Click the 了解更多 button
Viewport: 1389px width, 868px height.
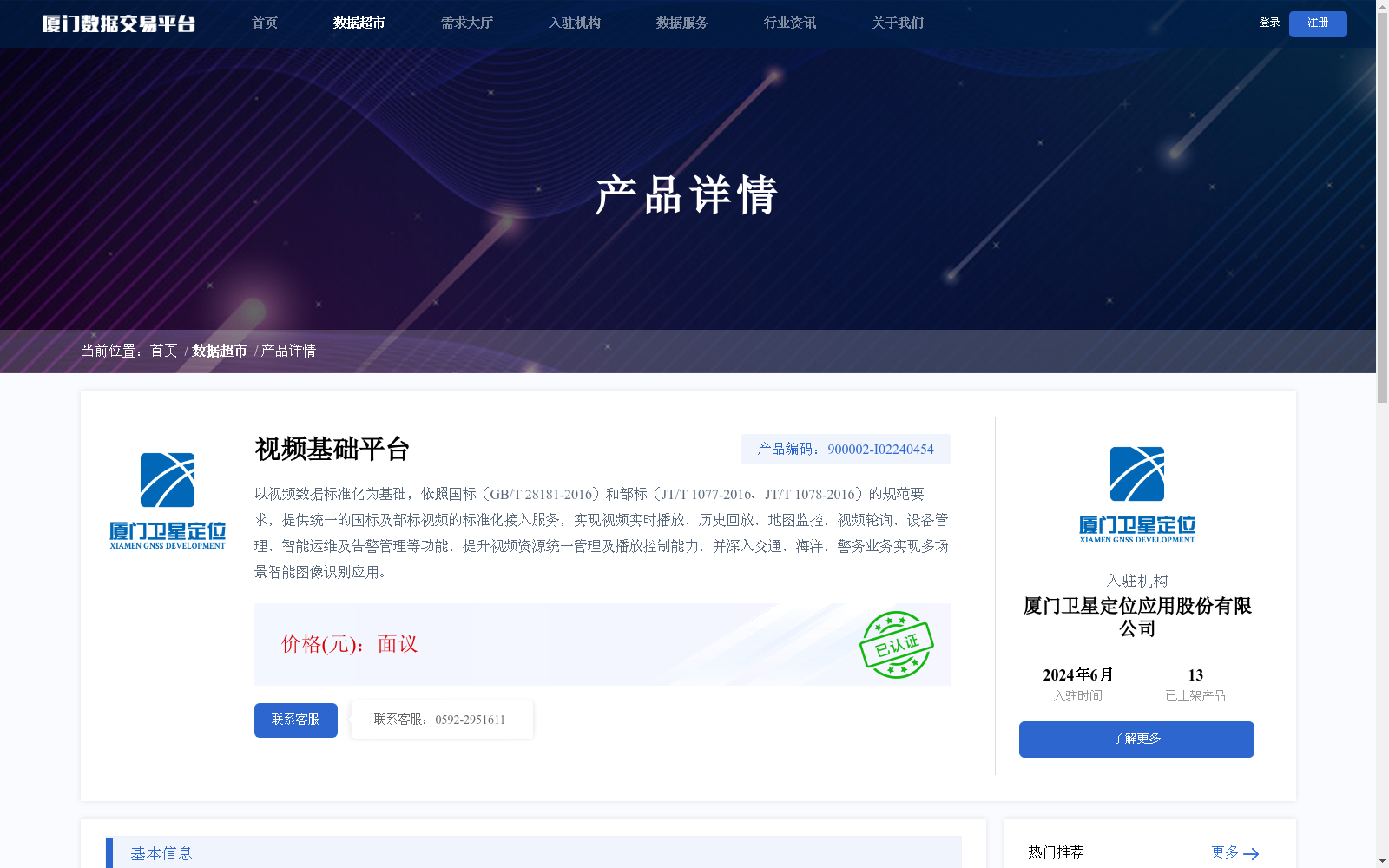1136,740
